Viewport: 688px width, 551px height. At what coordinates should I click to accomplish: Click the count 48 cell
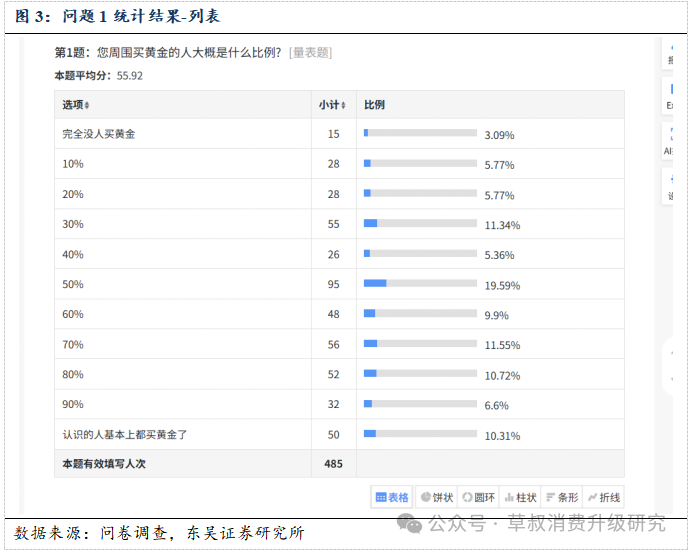[333, 314]
